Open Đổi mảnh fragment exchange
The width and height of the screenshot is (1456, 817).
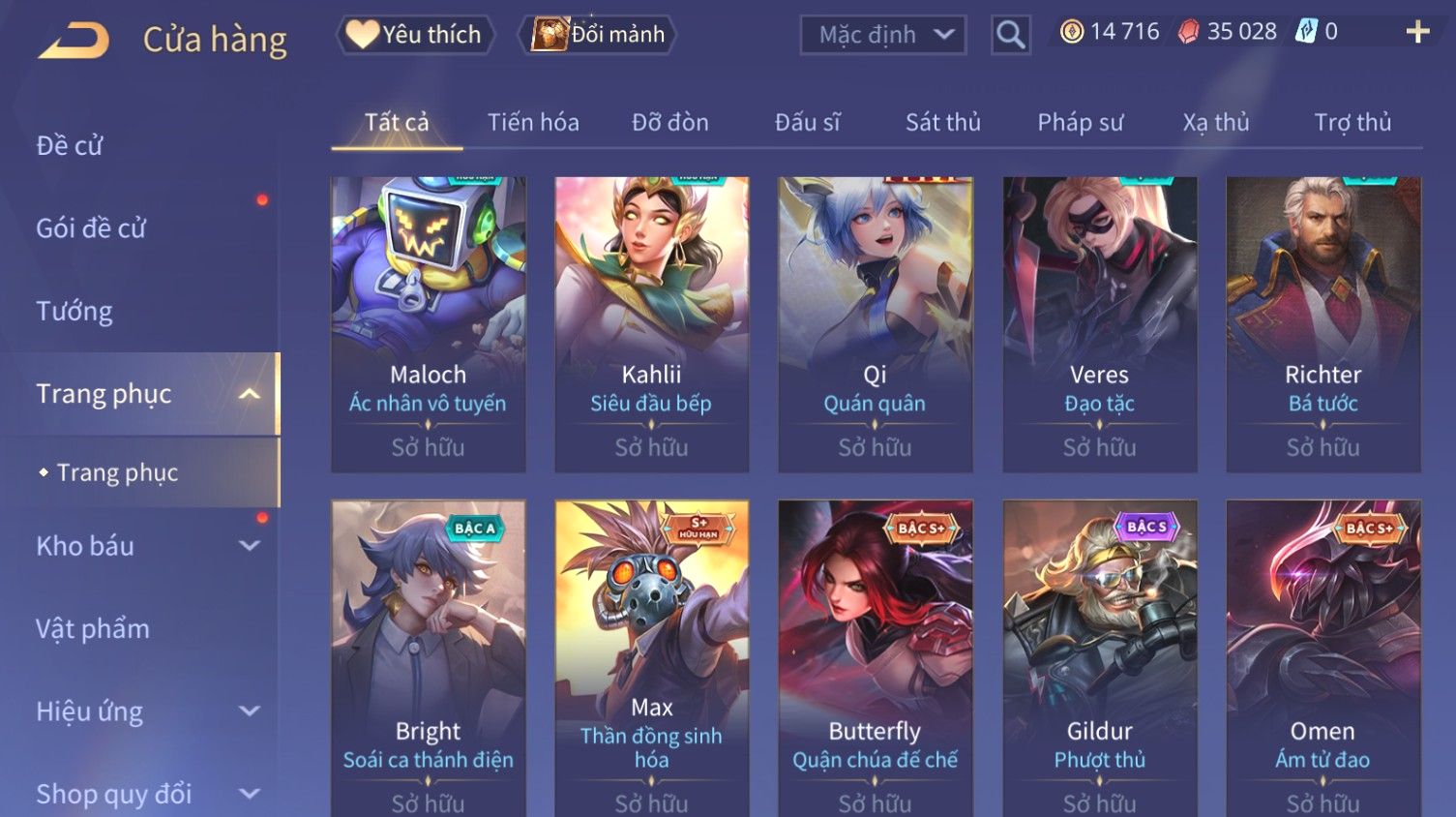point(599,35)
